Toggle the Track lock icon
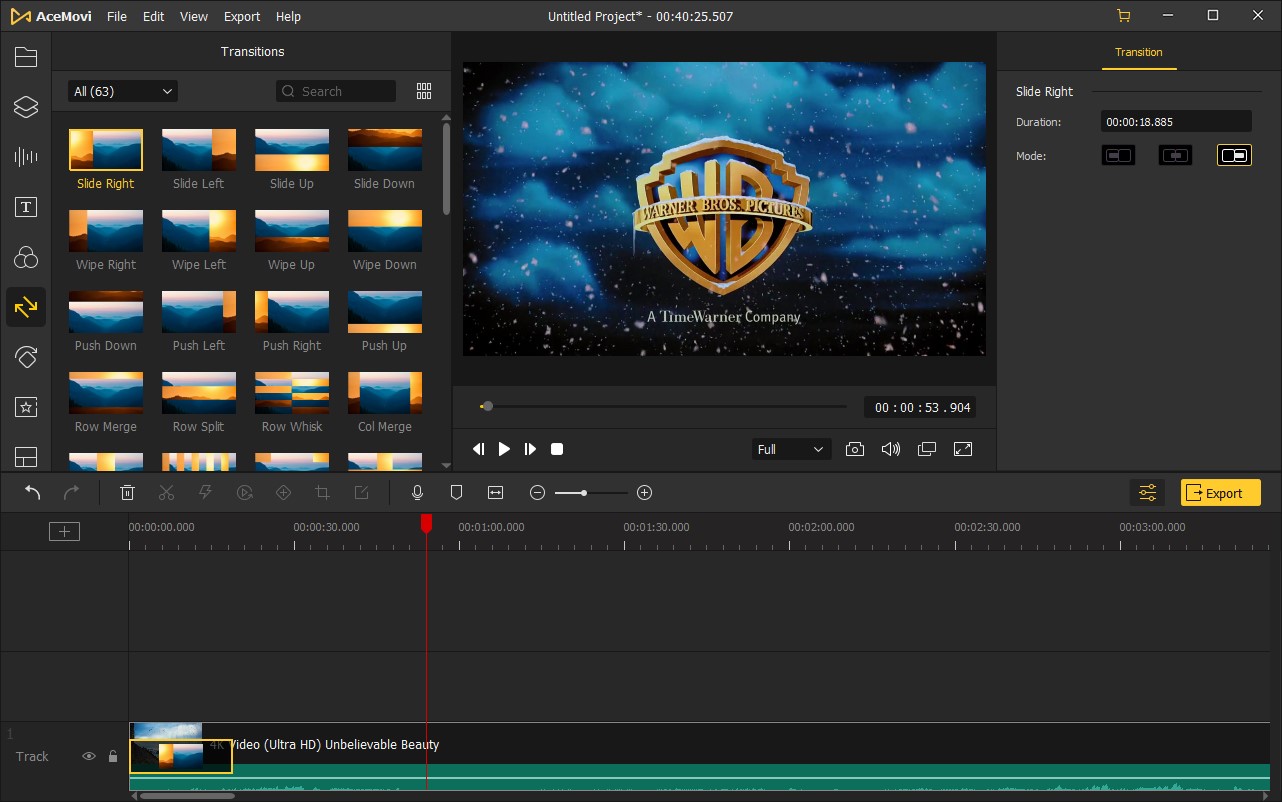This screenshot has height=802, width=1282. click(113, 757)
